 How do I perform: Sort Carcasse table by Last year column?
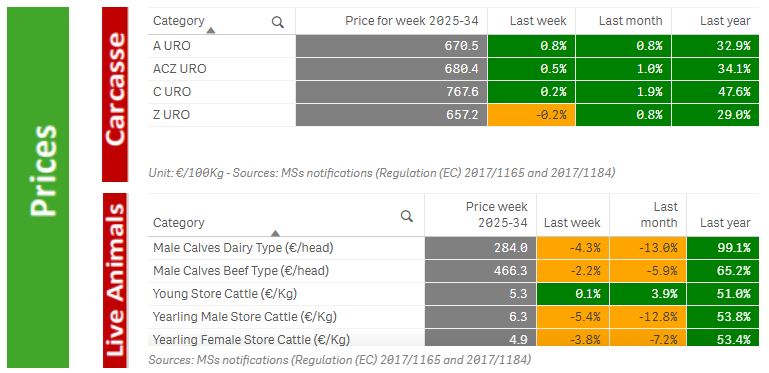coord(725,21)
